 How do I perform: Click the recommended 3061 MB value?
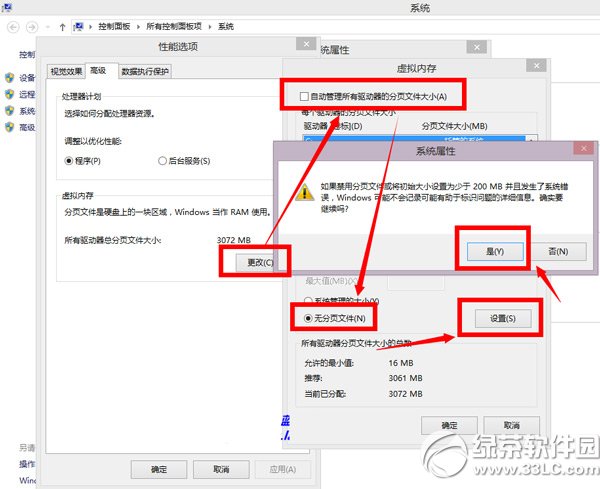point(406,378)
